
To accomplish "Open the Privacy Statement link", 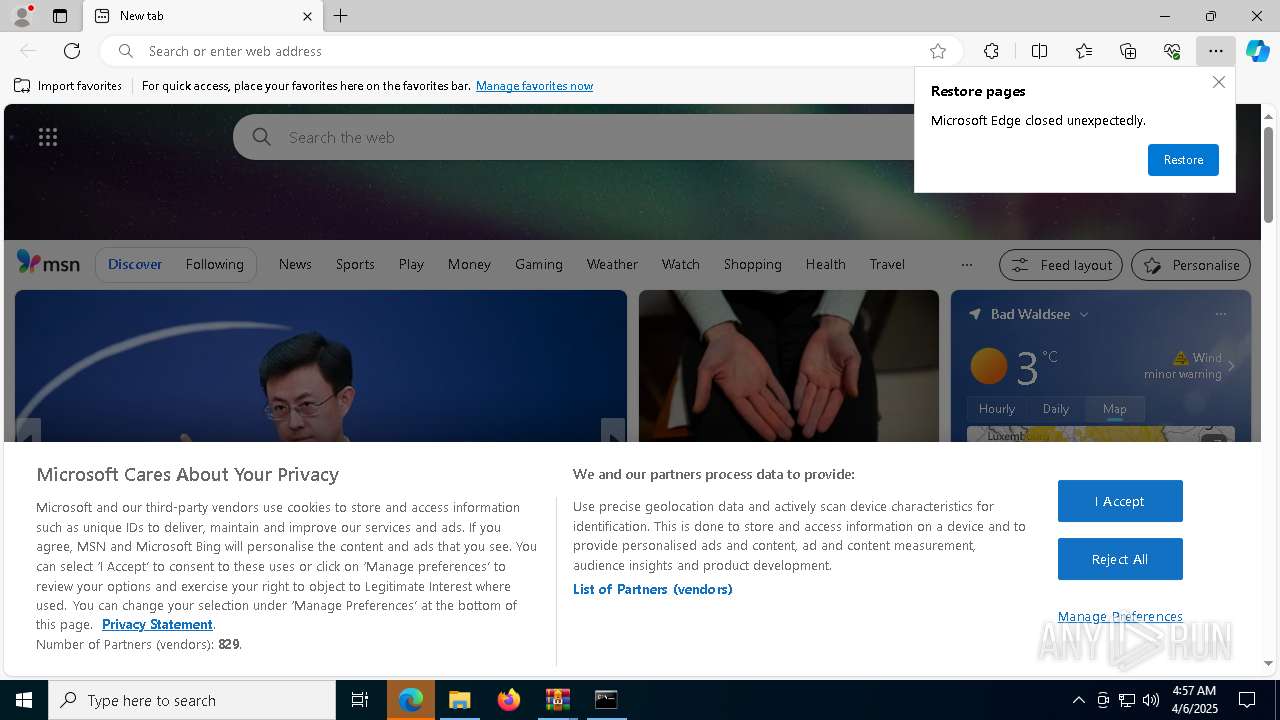I will 157,624.
